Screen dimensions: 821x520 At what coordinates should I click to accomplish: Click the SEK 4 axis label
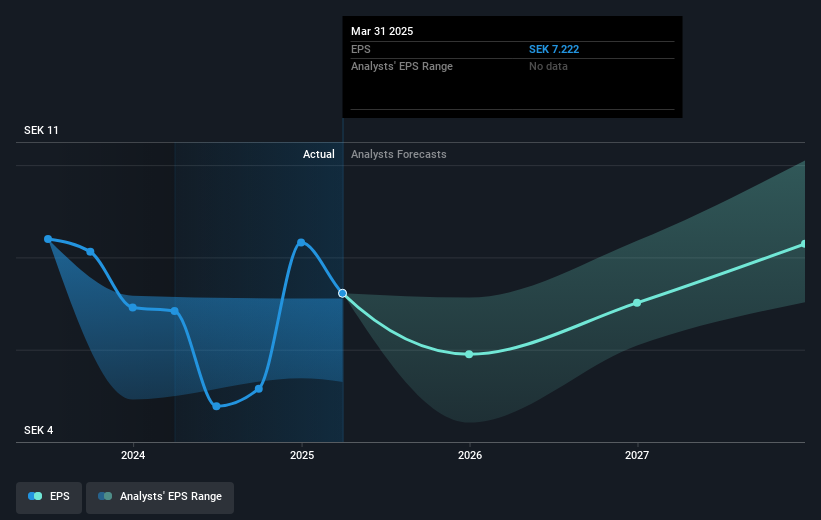point(38,430)
